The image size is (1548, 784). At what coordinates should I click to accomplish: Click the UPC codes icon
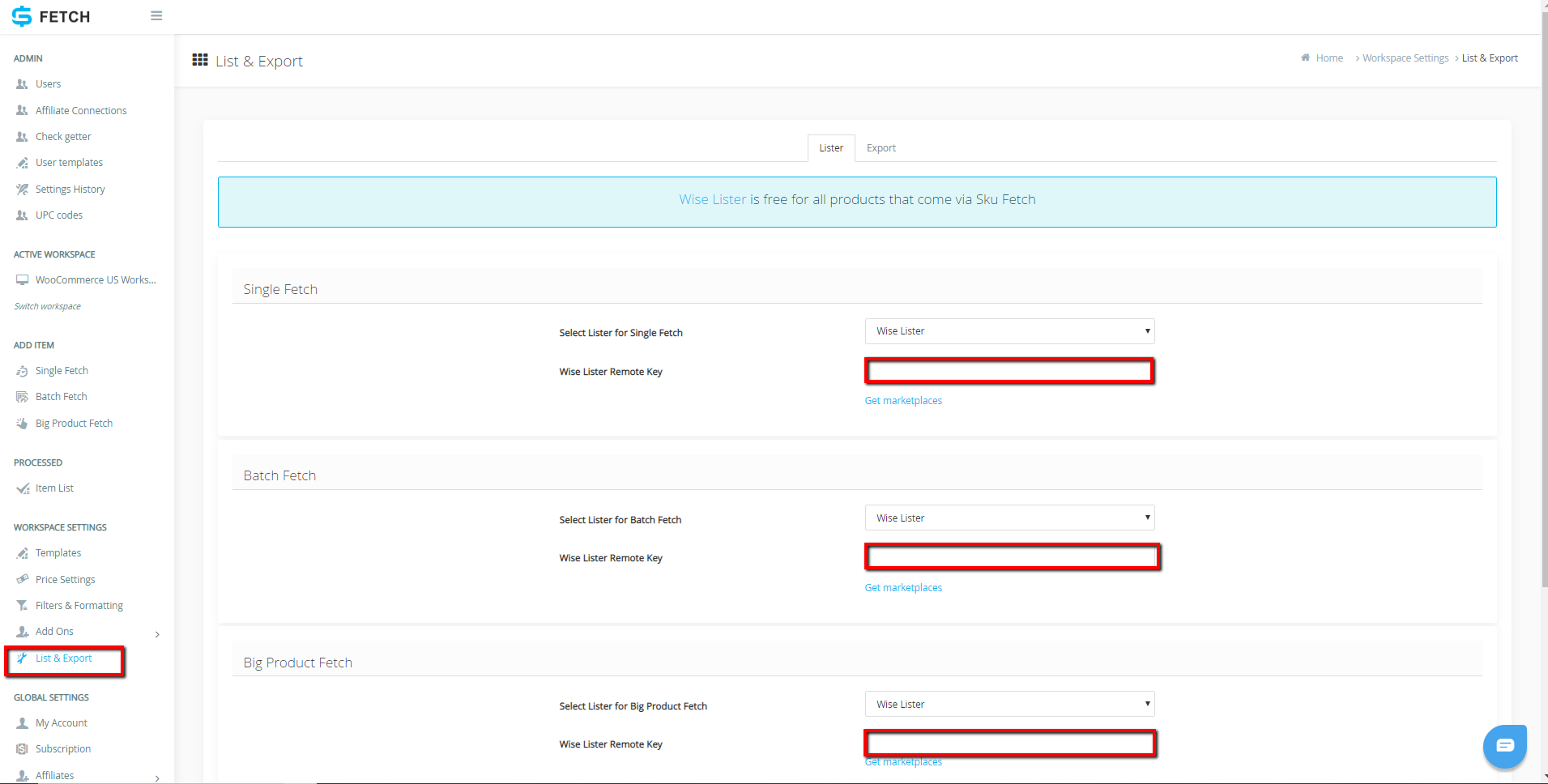pyautogui.click(x=22, y=215)
